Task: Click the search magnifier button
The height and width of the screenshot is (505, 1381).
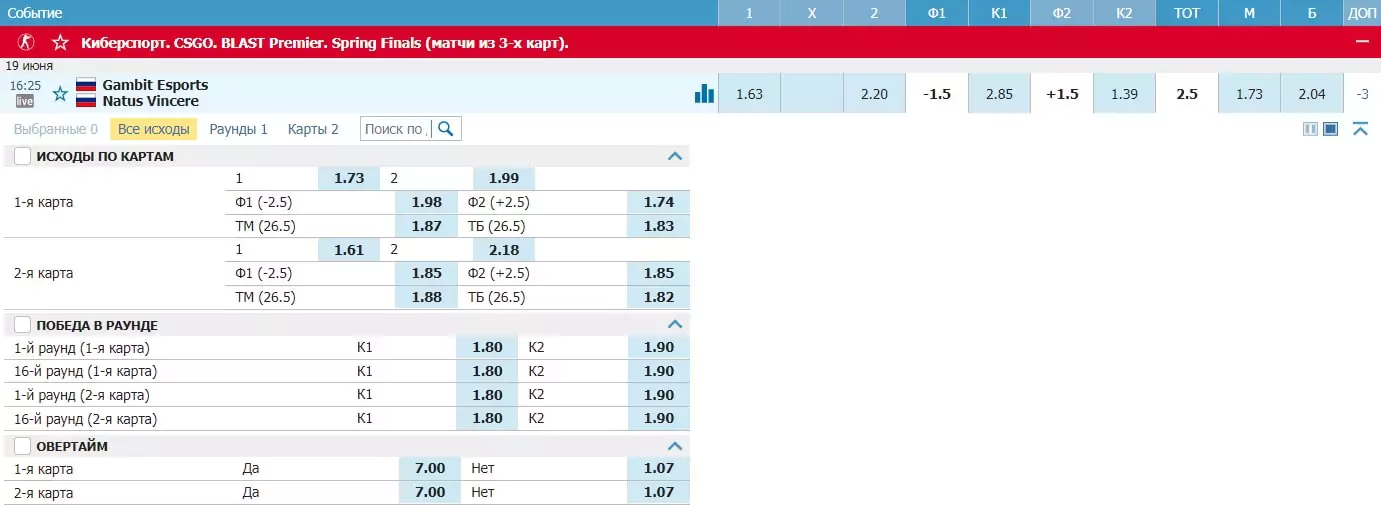Action: (x=446, y=129)
